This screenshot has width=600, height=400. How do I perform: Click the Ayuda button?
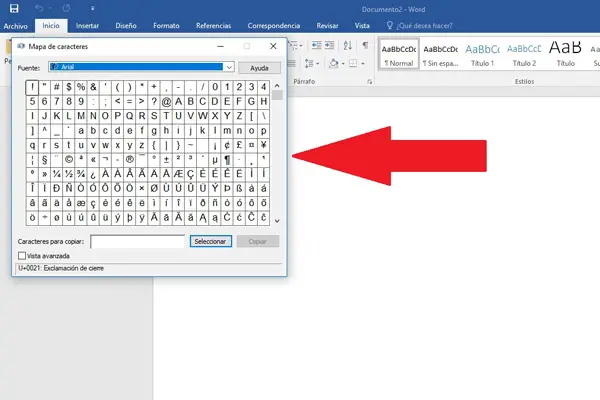click(259, 68)
